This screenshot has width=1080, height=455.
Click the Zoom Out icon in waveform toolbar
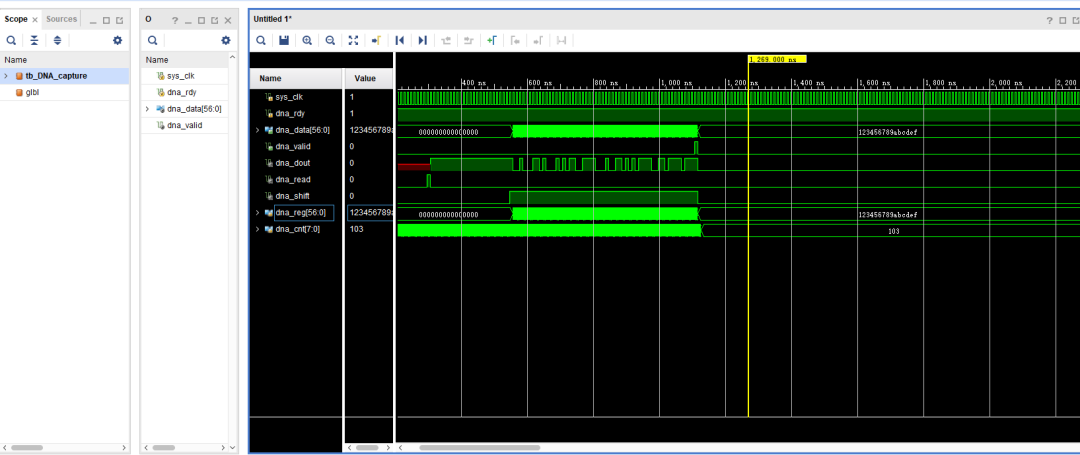point(330,40)
